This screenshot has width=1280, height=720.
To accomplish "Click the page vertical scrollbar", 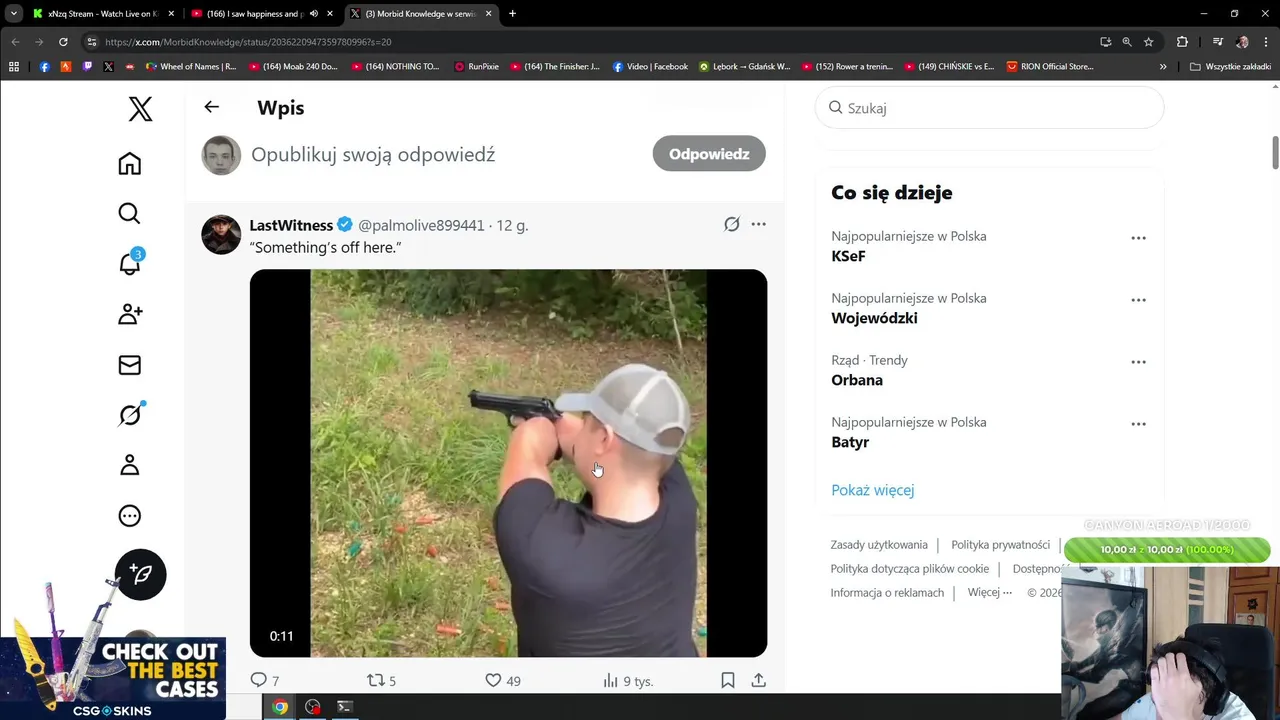I will point(1275,152).
